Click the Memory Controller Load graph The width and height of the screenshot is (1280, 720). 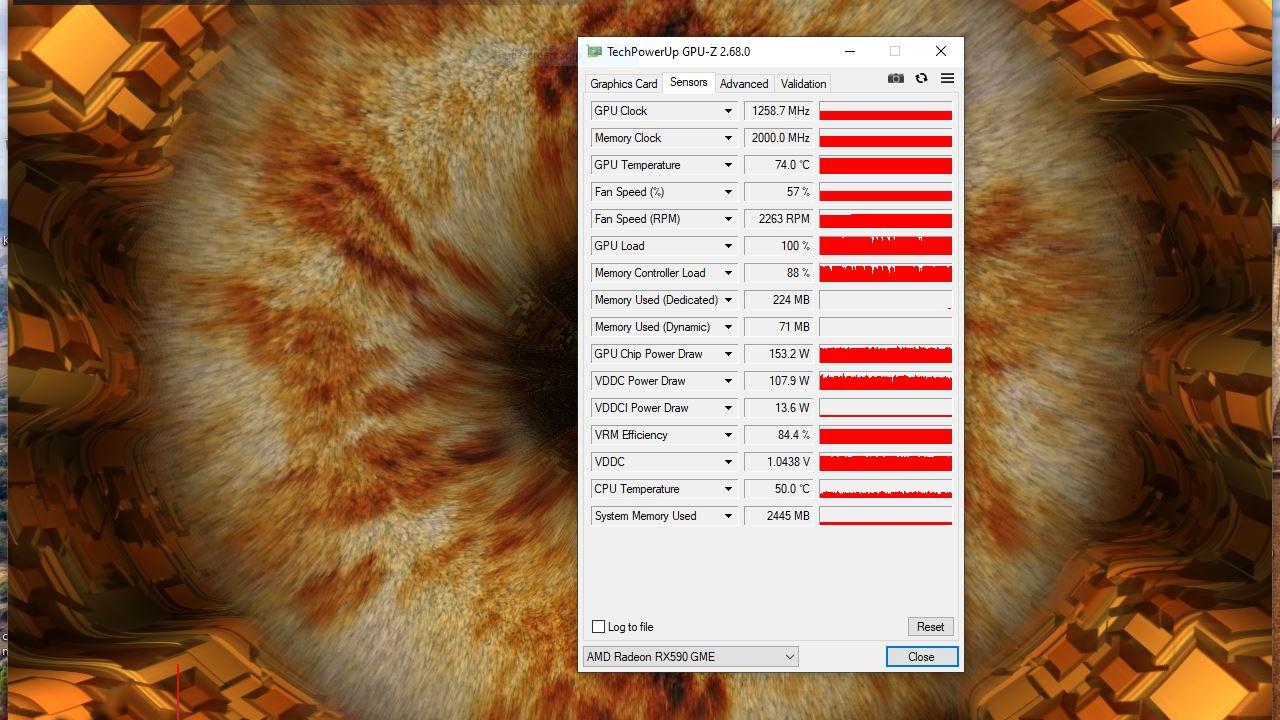pos(885,273)
